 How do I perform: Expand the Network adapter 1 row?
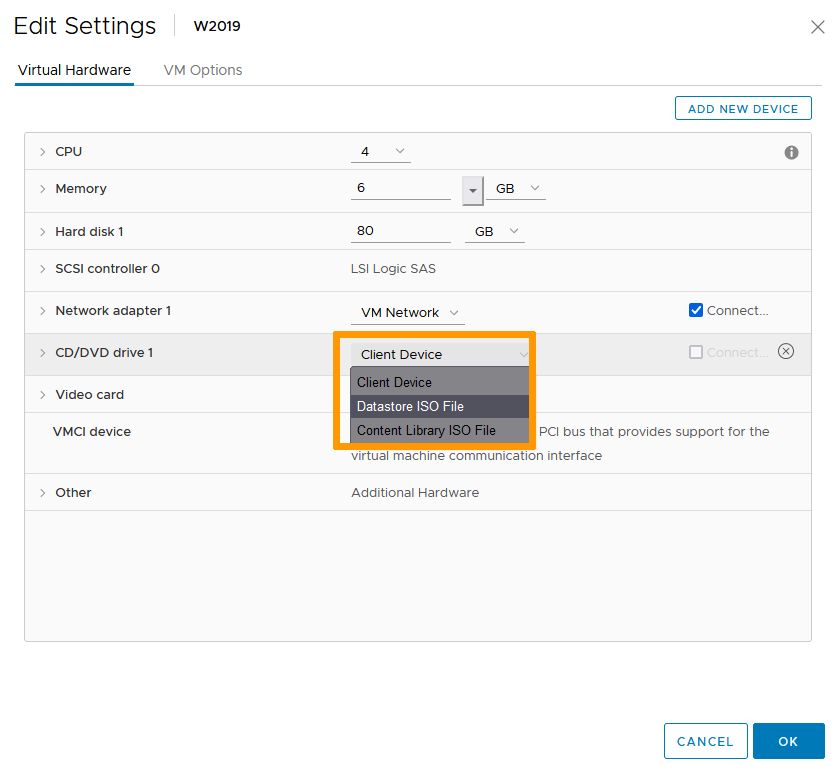pyautogui.click(x=43, y=311)
